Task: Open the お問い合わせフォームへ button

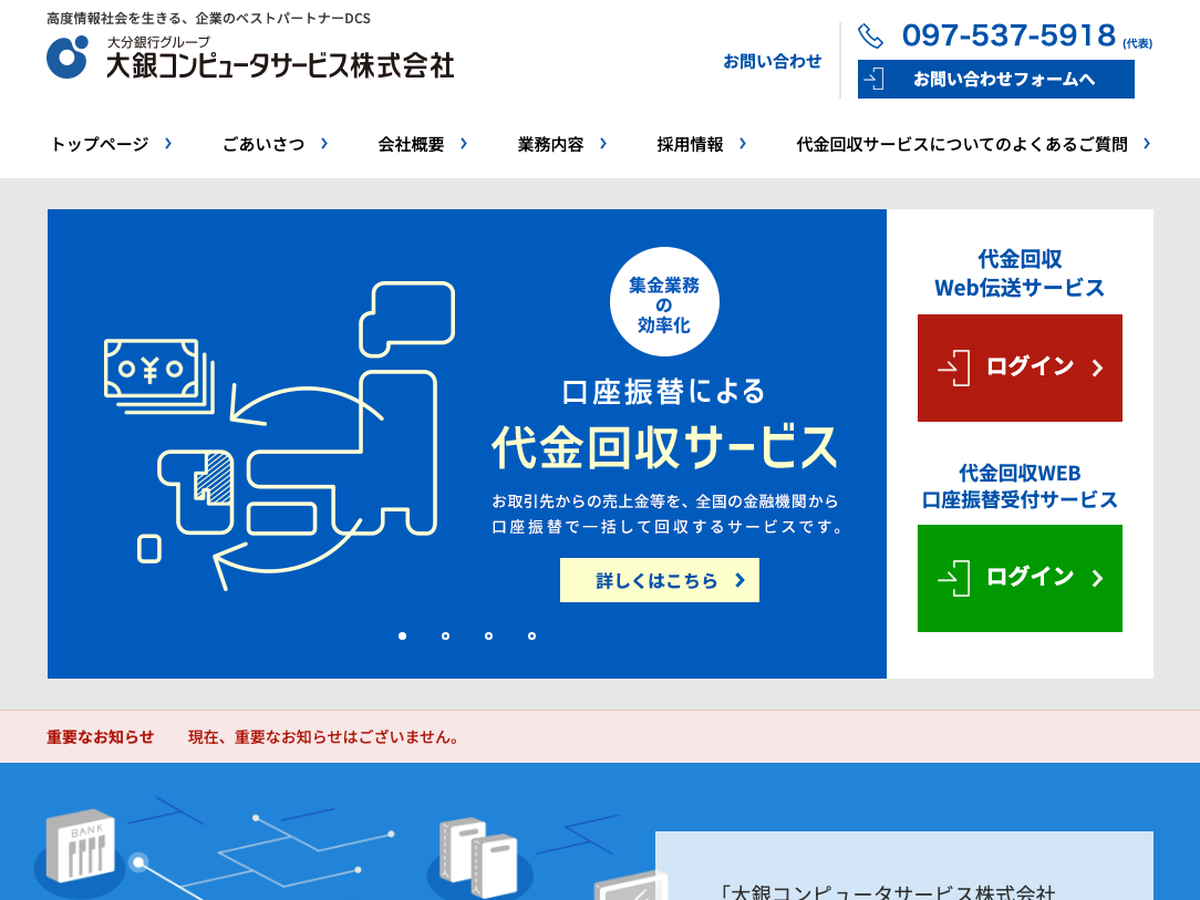Action: click(x=996, y=79)
